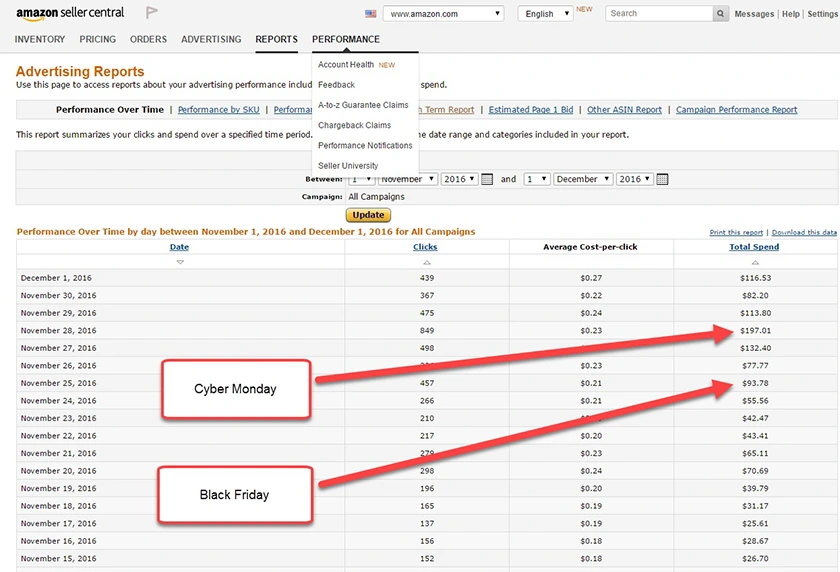Click the 475 clicks value

coord(427,313)
